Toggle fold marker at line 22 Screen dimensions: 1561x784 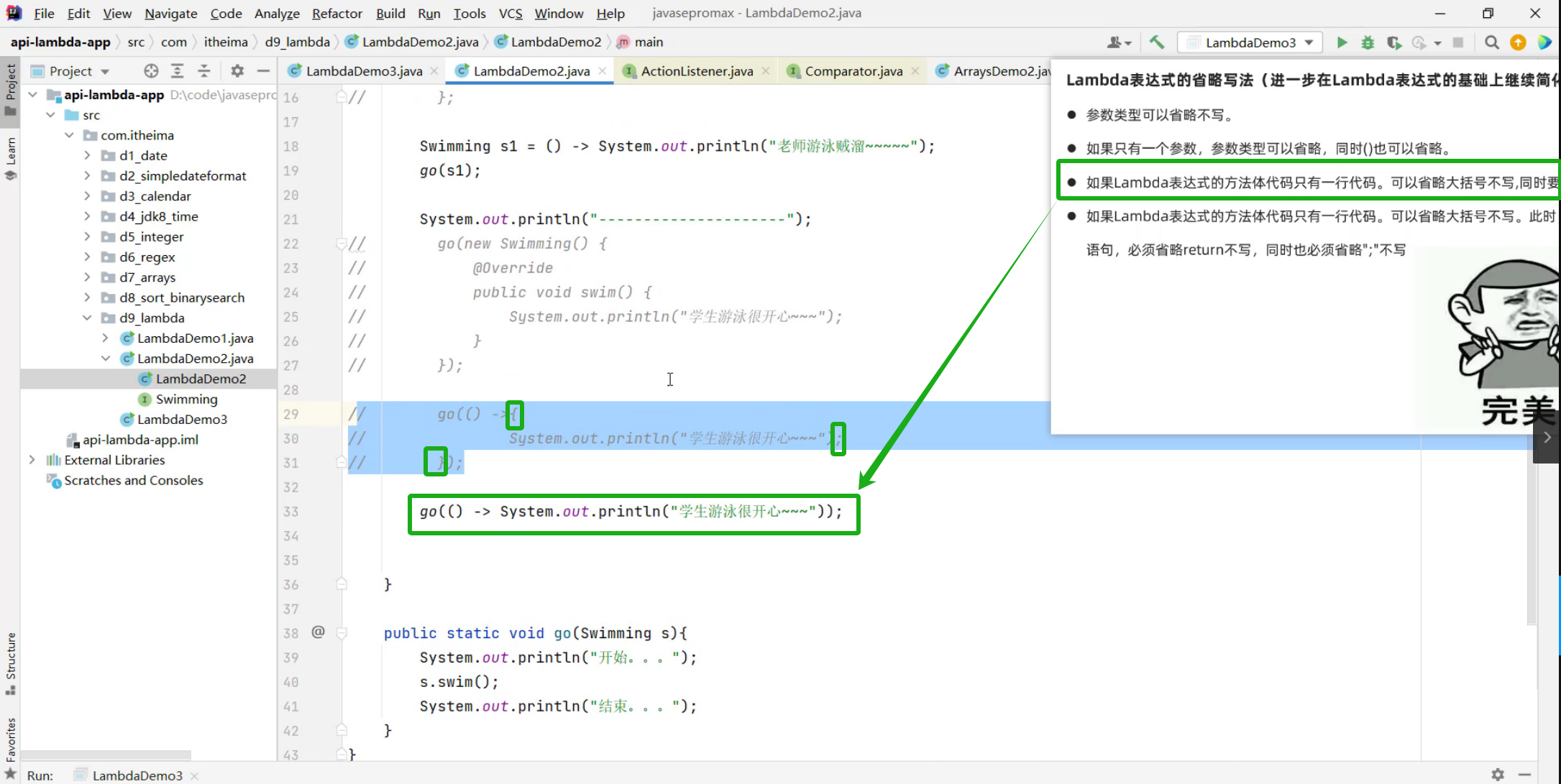[342, 244]
